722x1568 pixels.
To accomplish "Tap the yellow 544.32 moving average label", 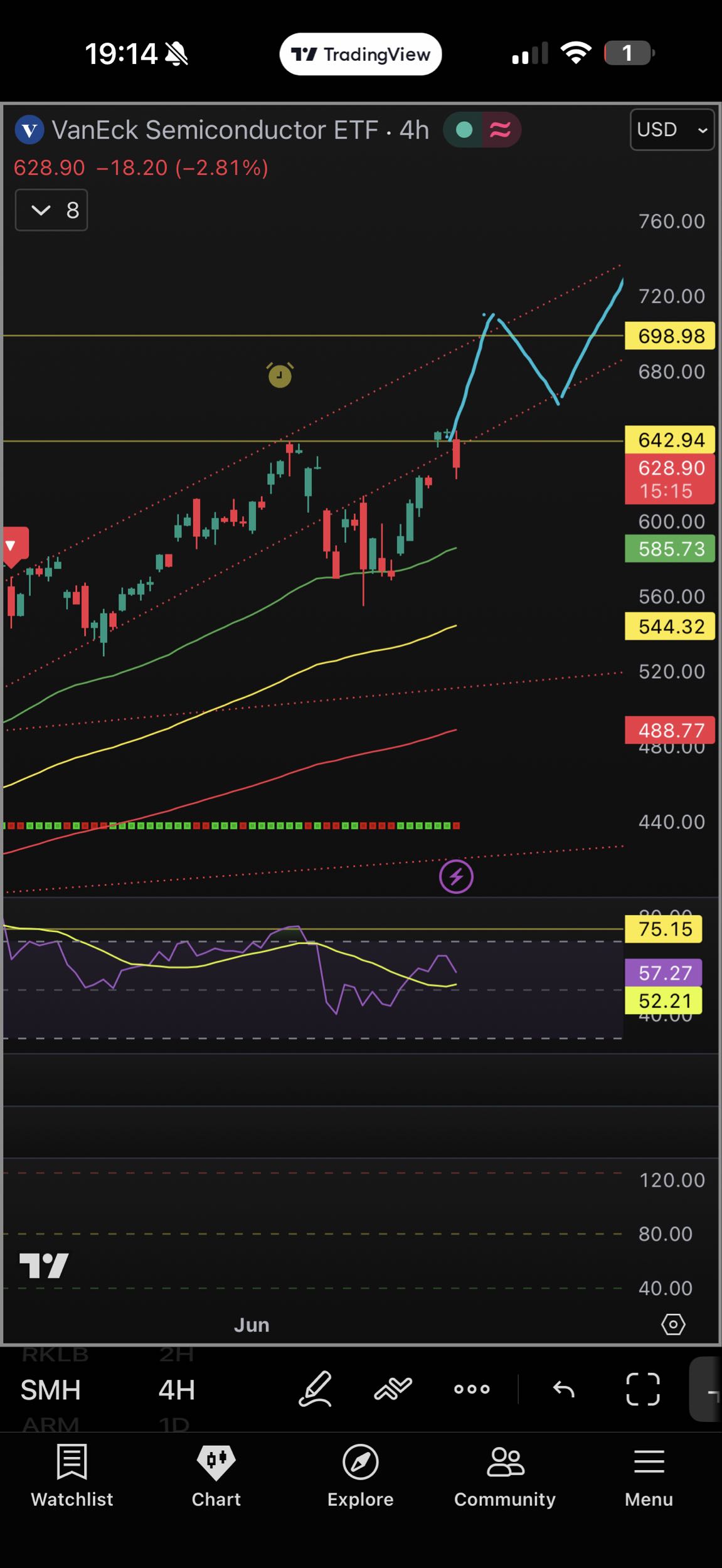I will [x=670, y=626].
